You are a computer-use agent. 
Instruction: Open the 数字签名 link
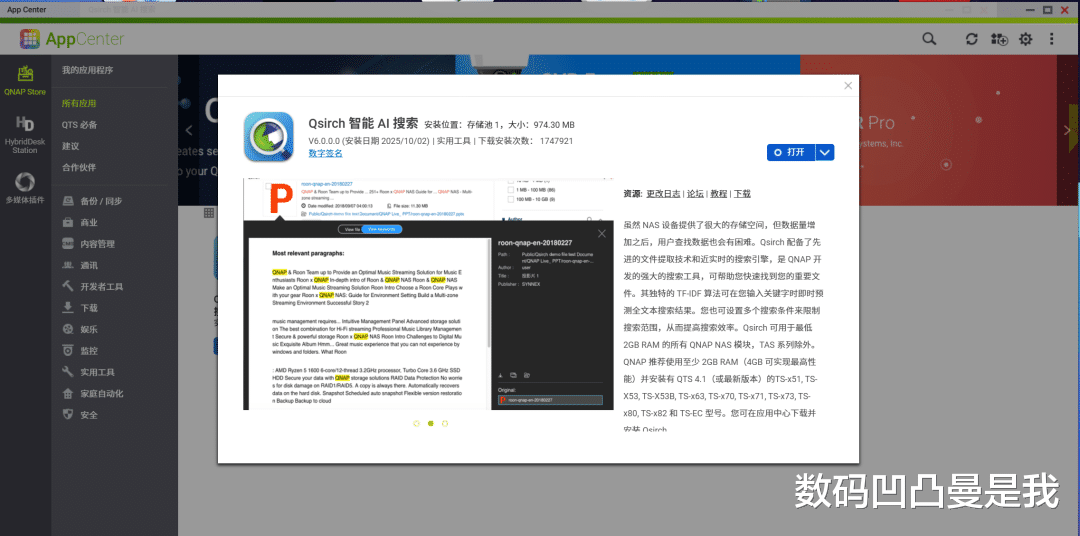point(325,153)
